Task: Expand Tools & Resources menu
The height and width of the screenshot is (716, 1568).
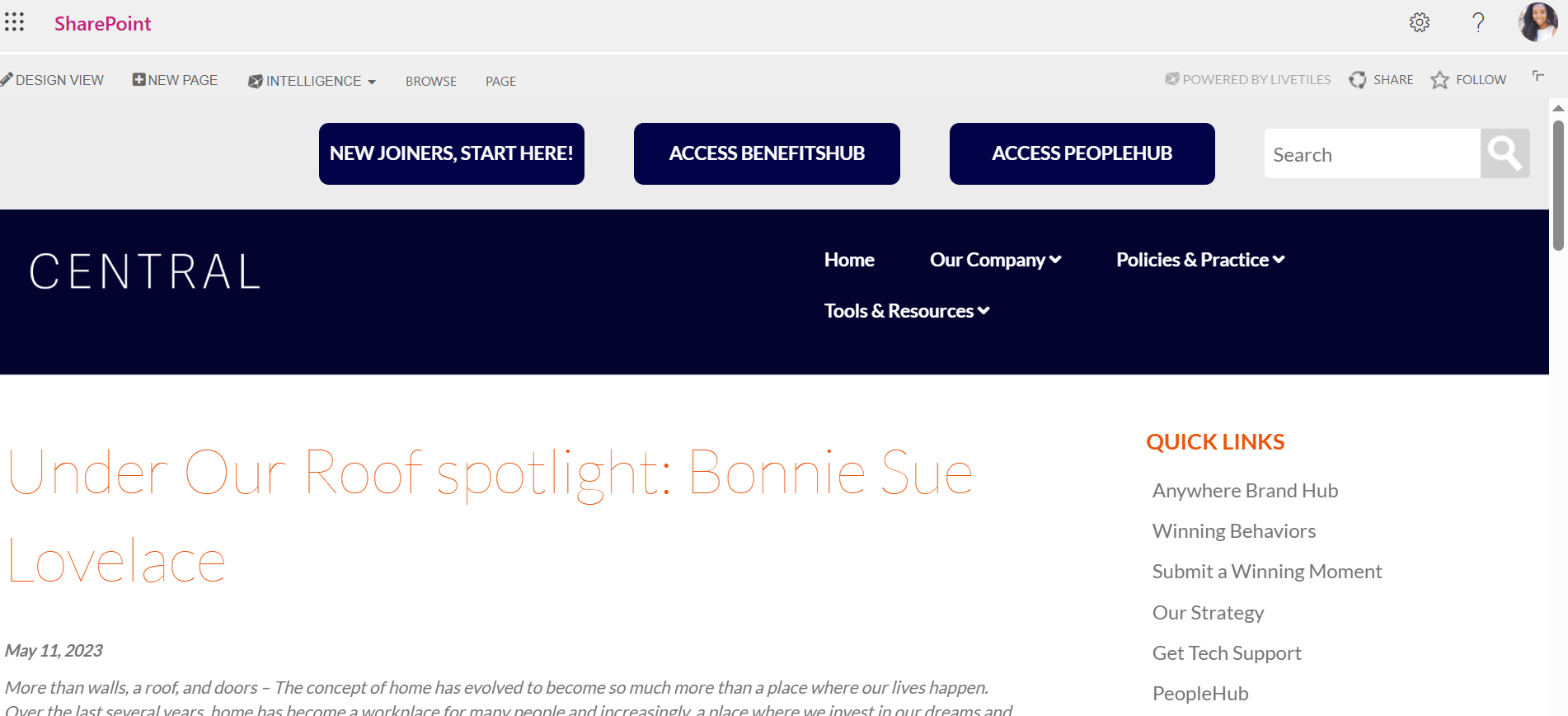Action: (x=907, y=311)
